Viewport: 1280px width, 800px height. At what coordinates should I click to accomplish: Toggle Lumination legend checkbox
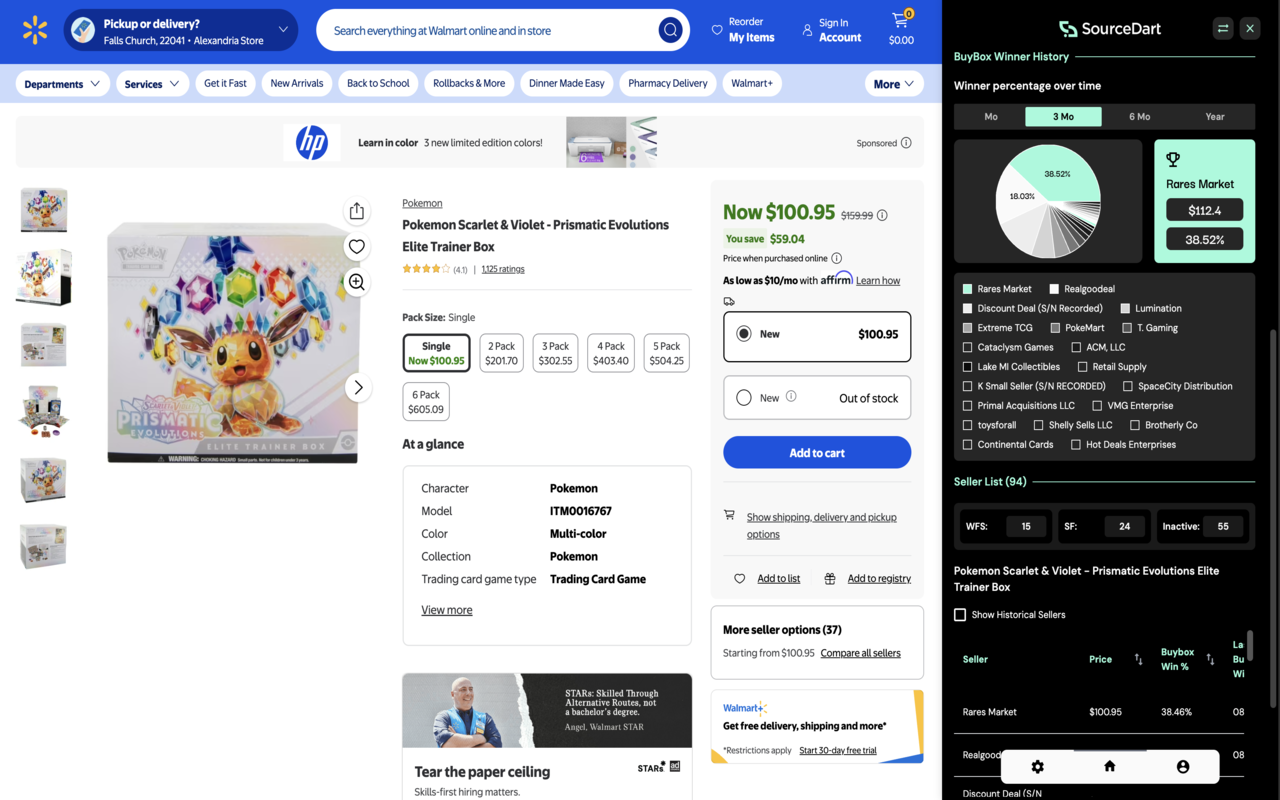[1125, 308]
